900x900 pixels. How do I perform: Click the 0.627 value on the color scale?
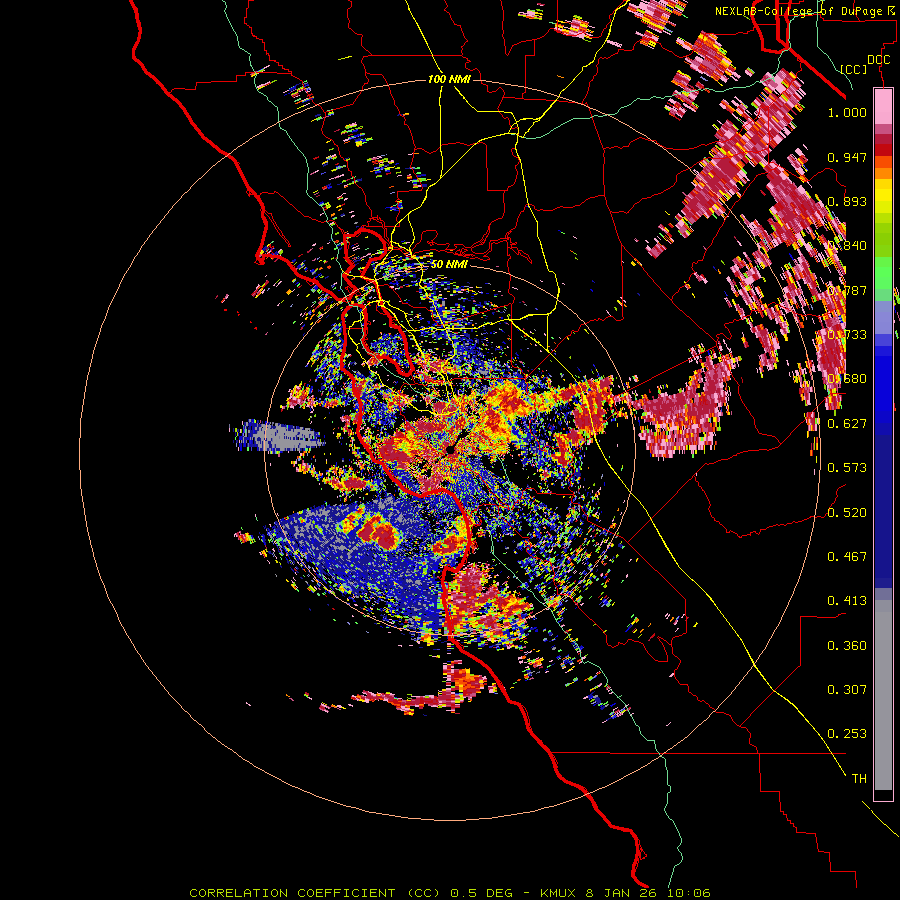(847, 424)
